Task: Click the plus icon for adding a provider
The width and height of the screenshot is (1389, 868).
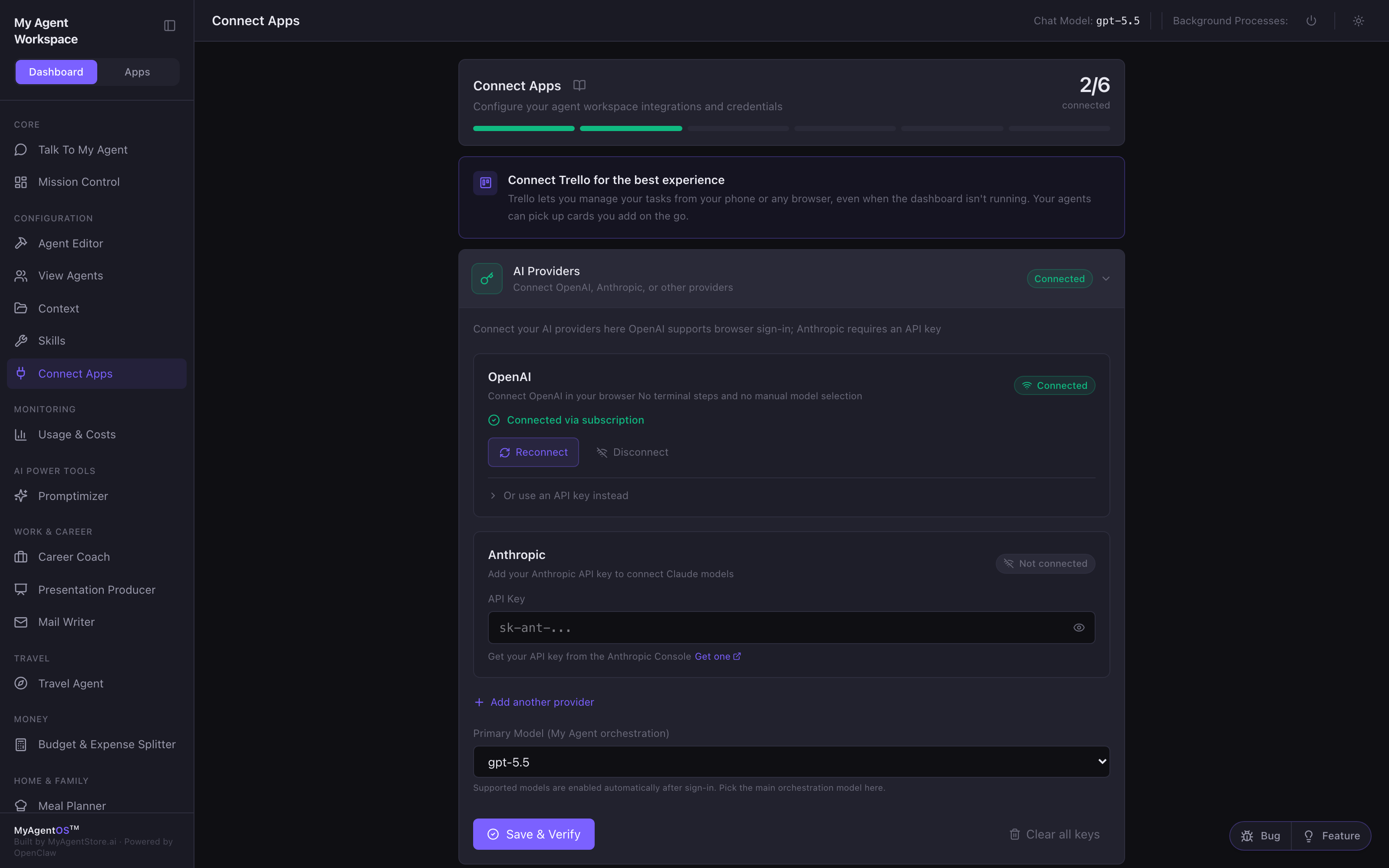Action: (479, 702)
